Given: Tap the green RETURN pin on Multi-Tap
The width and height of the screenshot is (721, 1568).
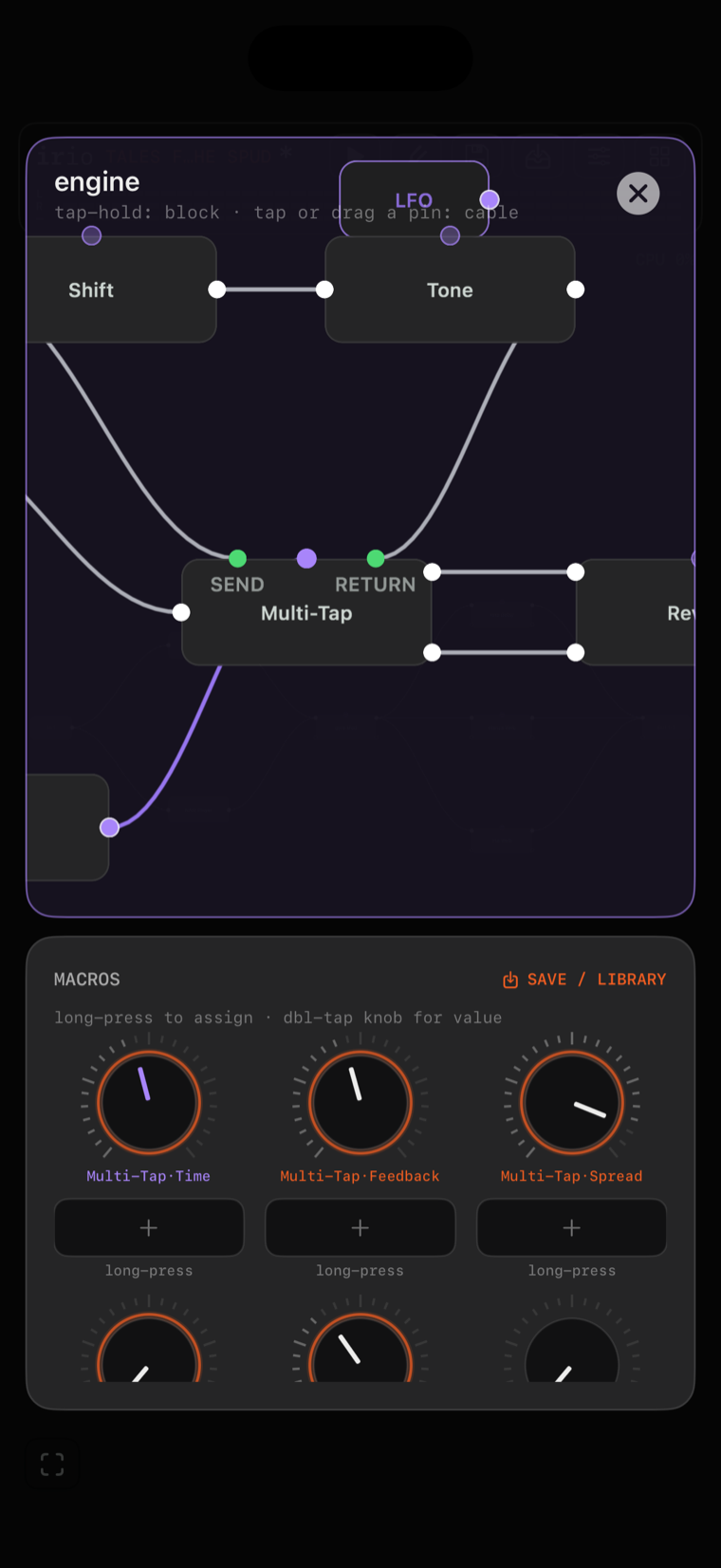Looking at the screenshot, I should coord(376,558).
